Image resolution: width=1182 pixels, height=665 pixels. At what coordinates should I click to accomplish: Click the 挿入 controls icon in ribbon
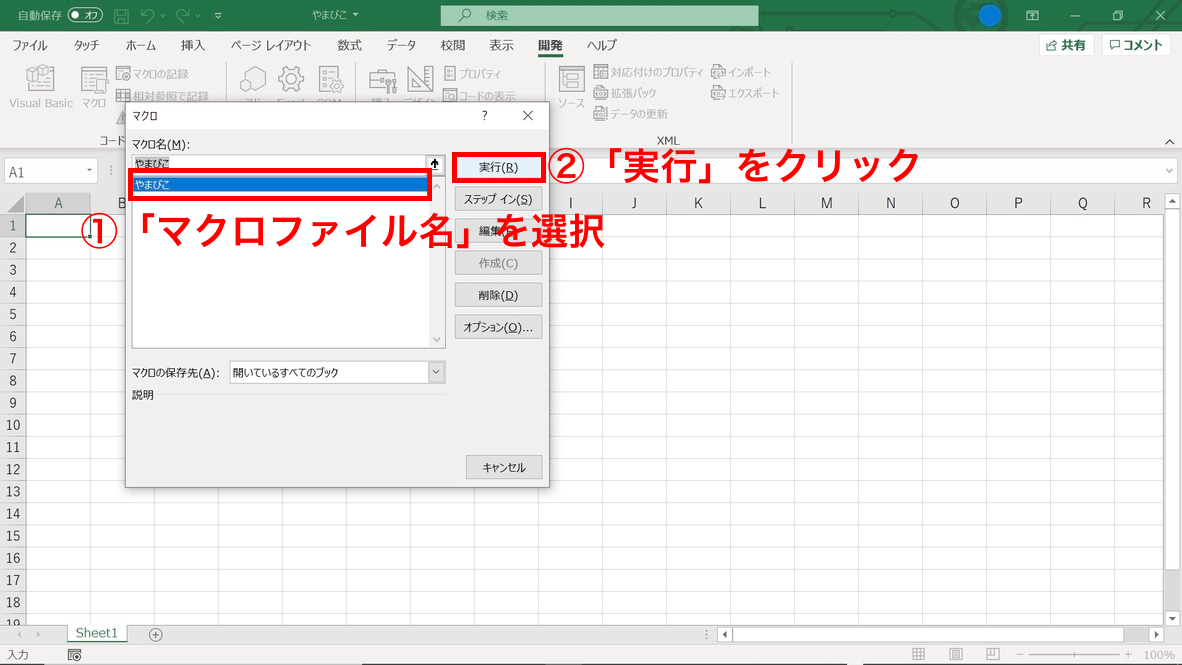pos(382,85)
